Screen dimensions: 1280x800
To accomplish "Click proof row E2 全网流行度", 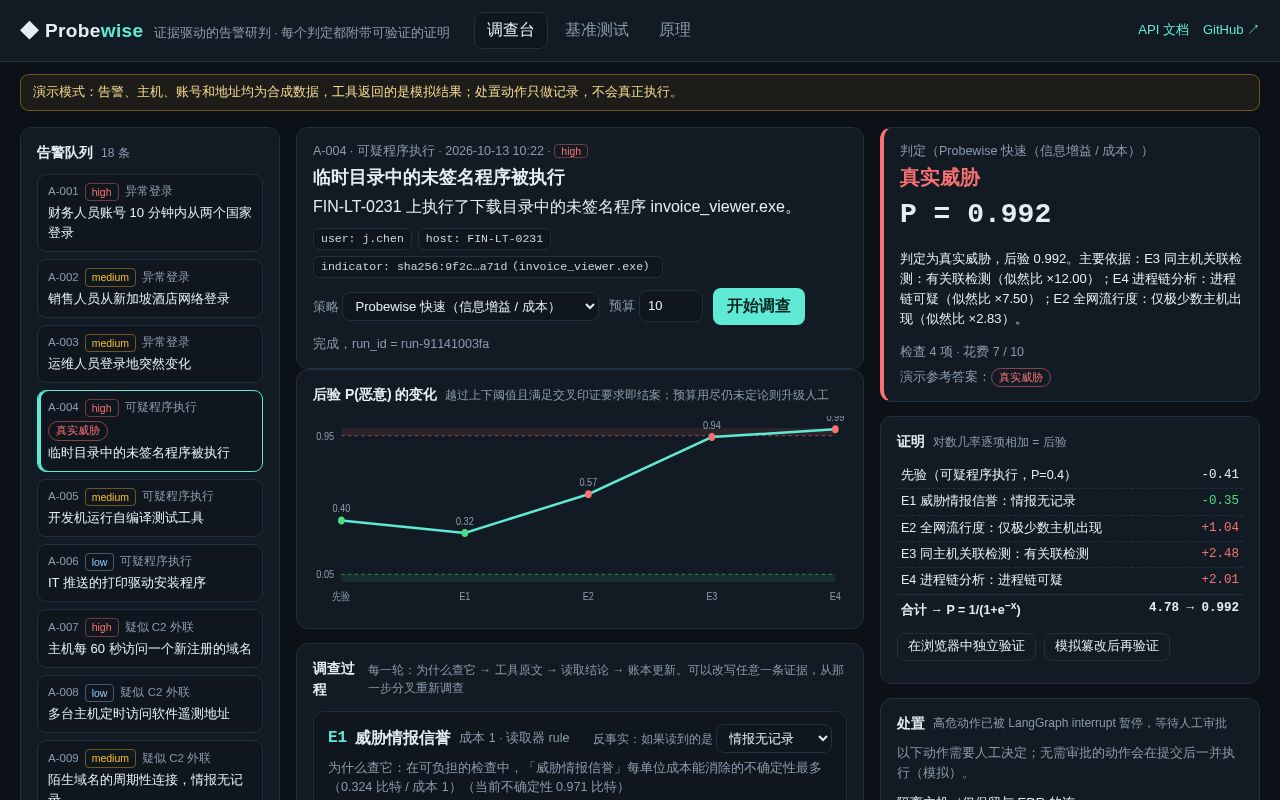I will click(x=1070, y=528).
